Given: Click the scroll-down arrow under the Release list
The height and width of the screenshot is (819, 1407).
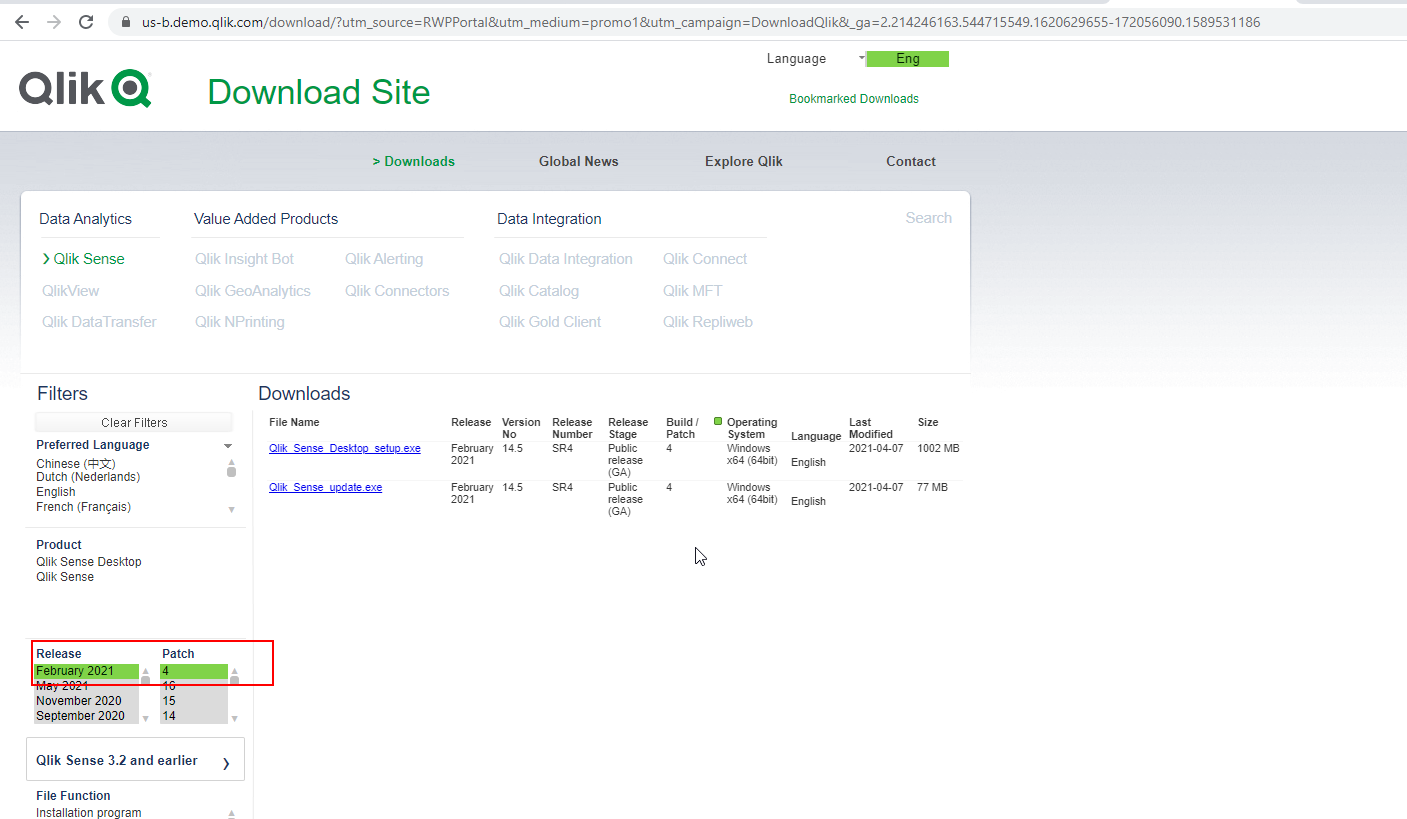Looking at the screenshot, I should (145, 717).
